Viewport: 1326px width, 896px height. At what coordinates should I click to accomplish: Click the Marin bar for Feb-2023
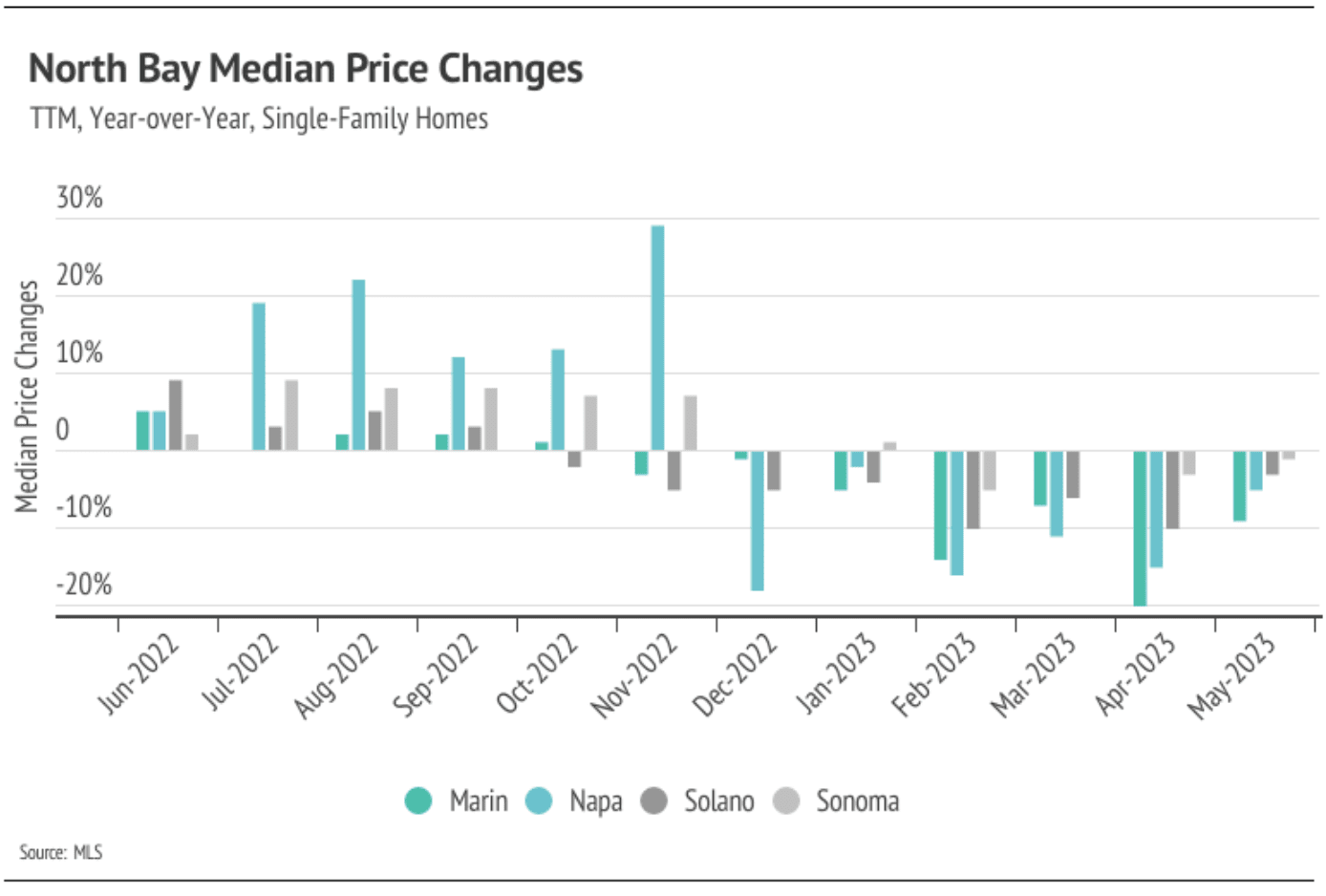coord(941,504)
